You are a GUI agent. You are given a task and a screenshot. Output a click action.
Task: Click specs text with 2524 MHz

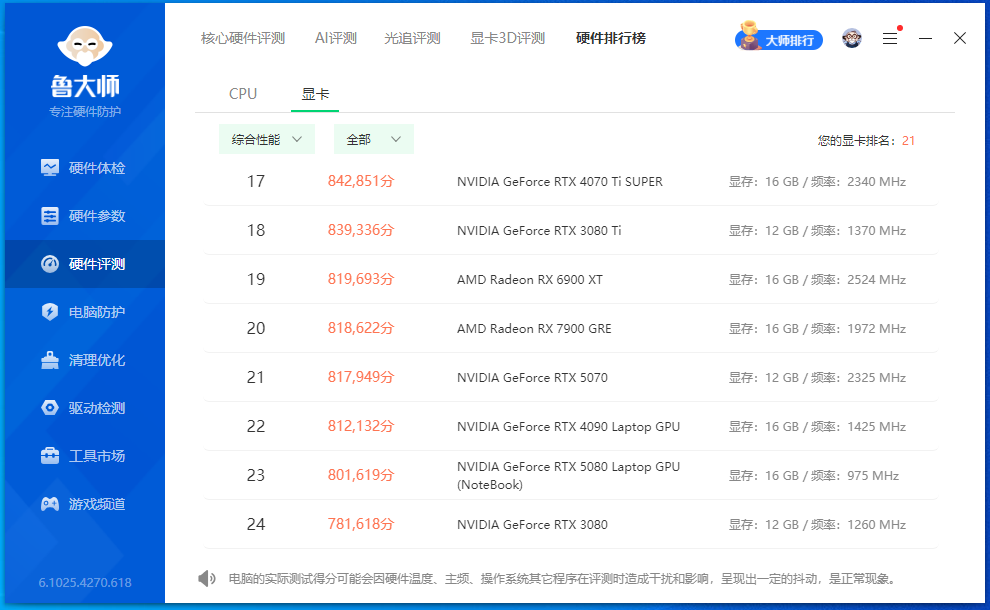point(817,280)
